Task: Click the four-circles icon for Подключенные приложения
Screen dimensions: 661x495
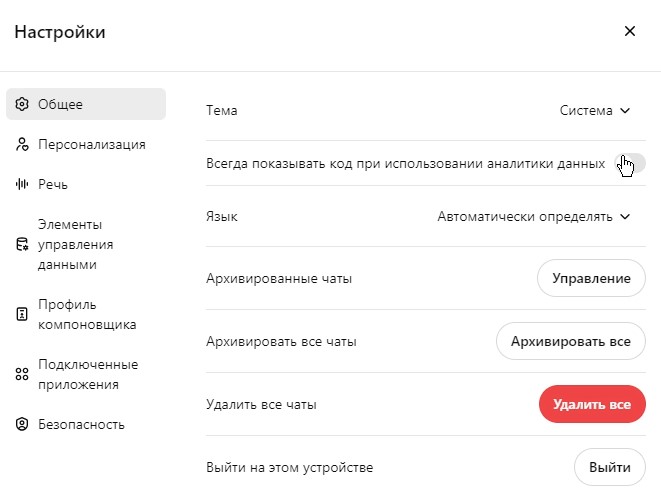Action: point(22,374)
